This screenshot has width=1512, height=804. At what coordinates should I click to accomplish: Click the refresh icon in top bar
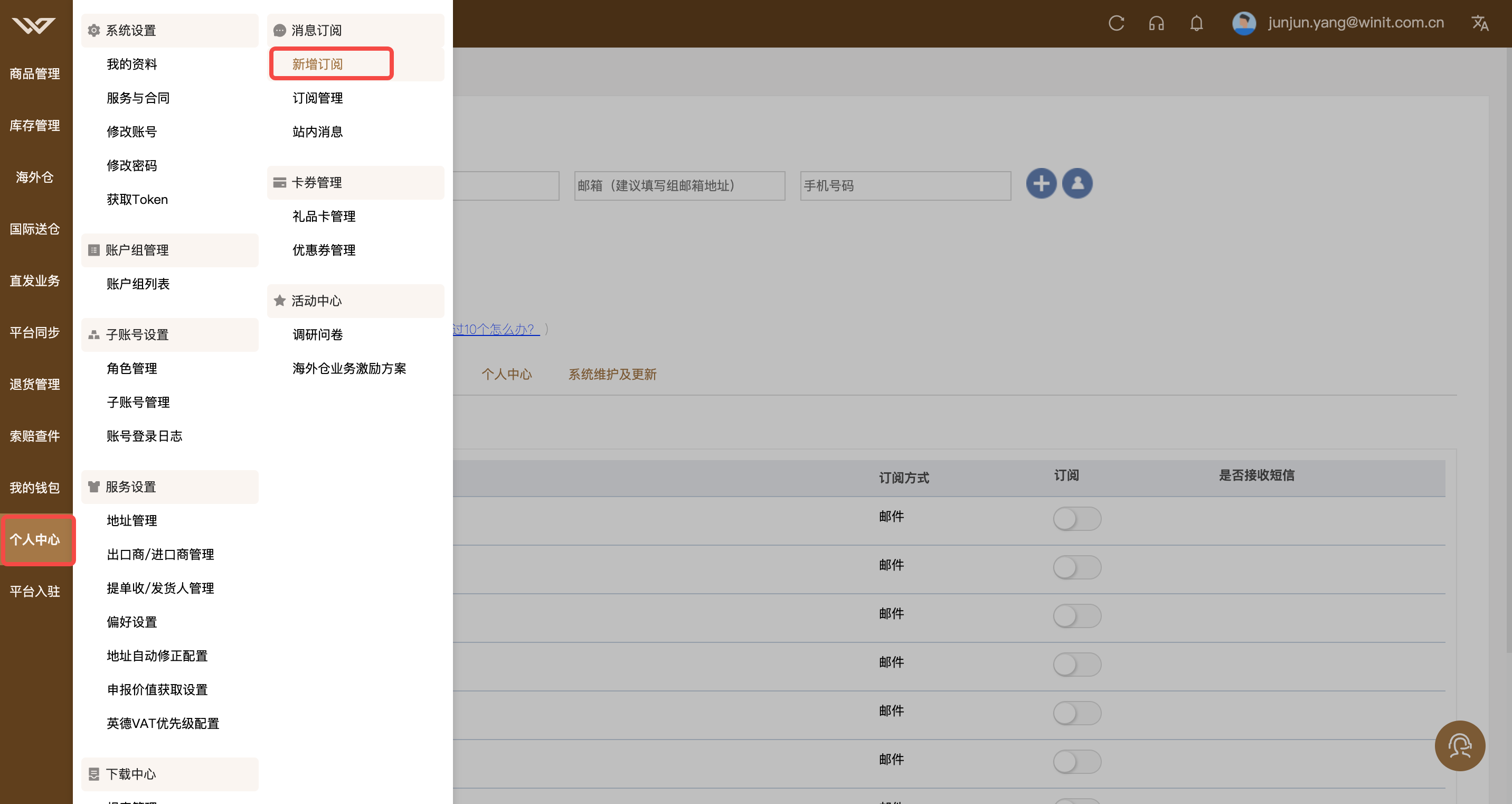(1117, 23)
